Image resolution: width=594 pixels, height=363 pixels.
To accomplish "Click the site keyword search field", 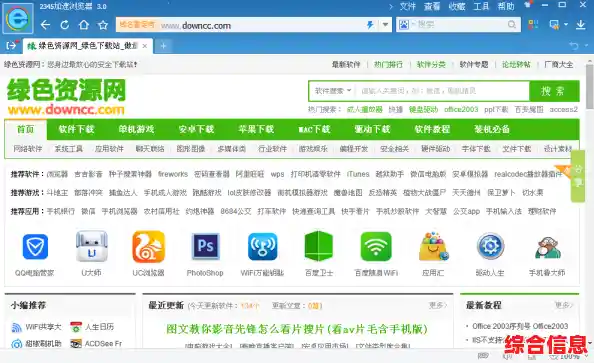I will (x=442, y=91).
